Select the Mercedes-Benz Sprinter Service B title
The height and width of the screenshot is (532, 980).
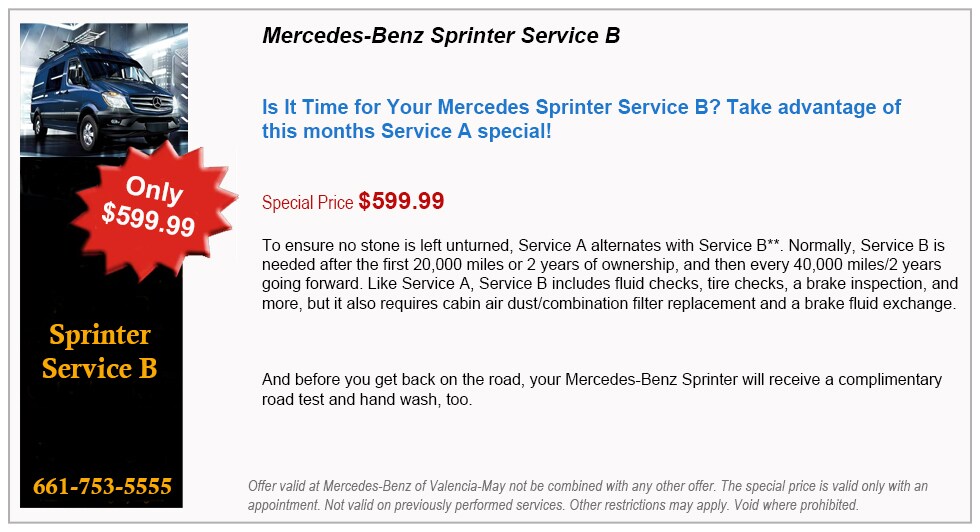click(x=441, y=36)
